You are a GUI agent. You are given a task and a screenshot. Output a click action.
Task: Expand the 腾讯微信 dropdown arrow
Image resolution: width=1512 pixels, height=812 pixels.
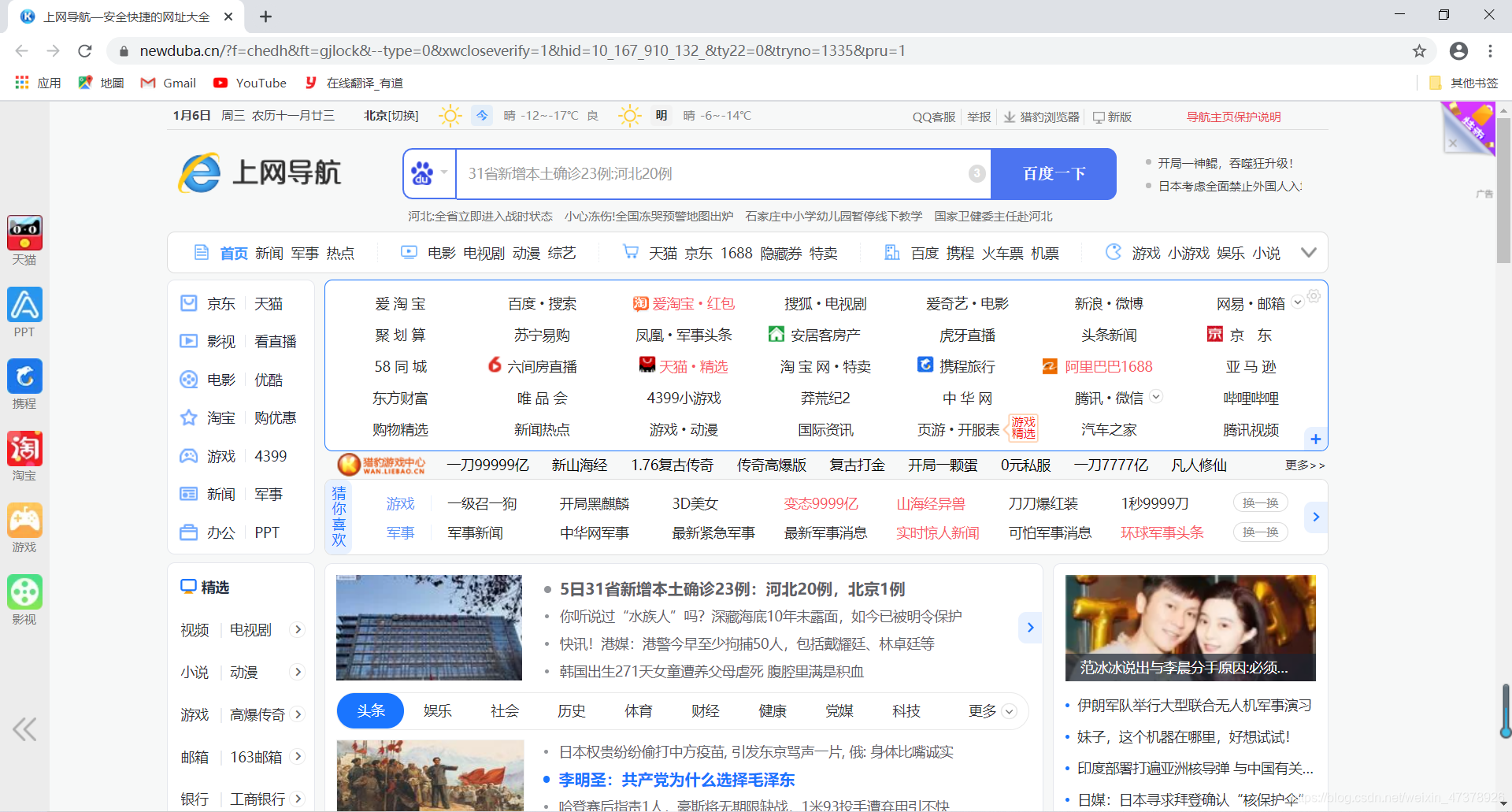click(x=1156, y=397)
